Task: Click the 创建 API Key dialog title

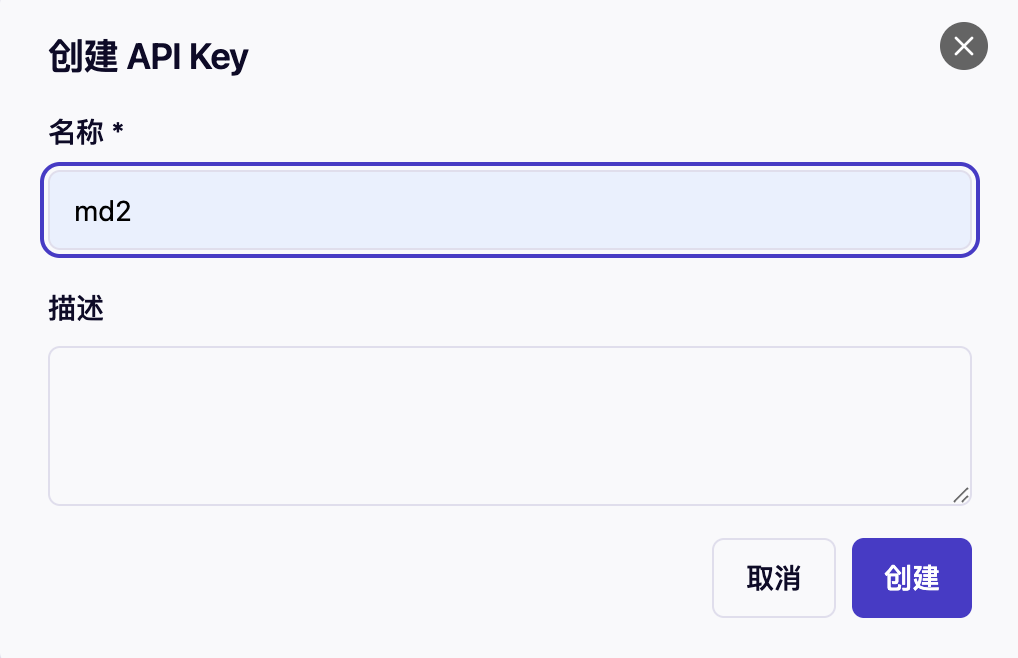Action: pos(147,56)
